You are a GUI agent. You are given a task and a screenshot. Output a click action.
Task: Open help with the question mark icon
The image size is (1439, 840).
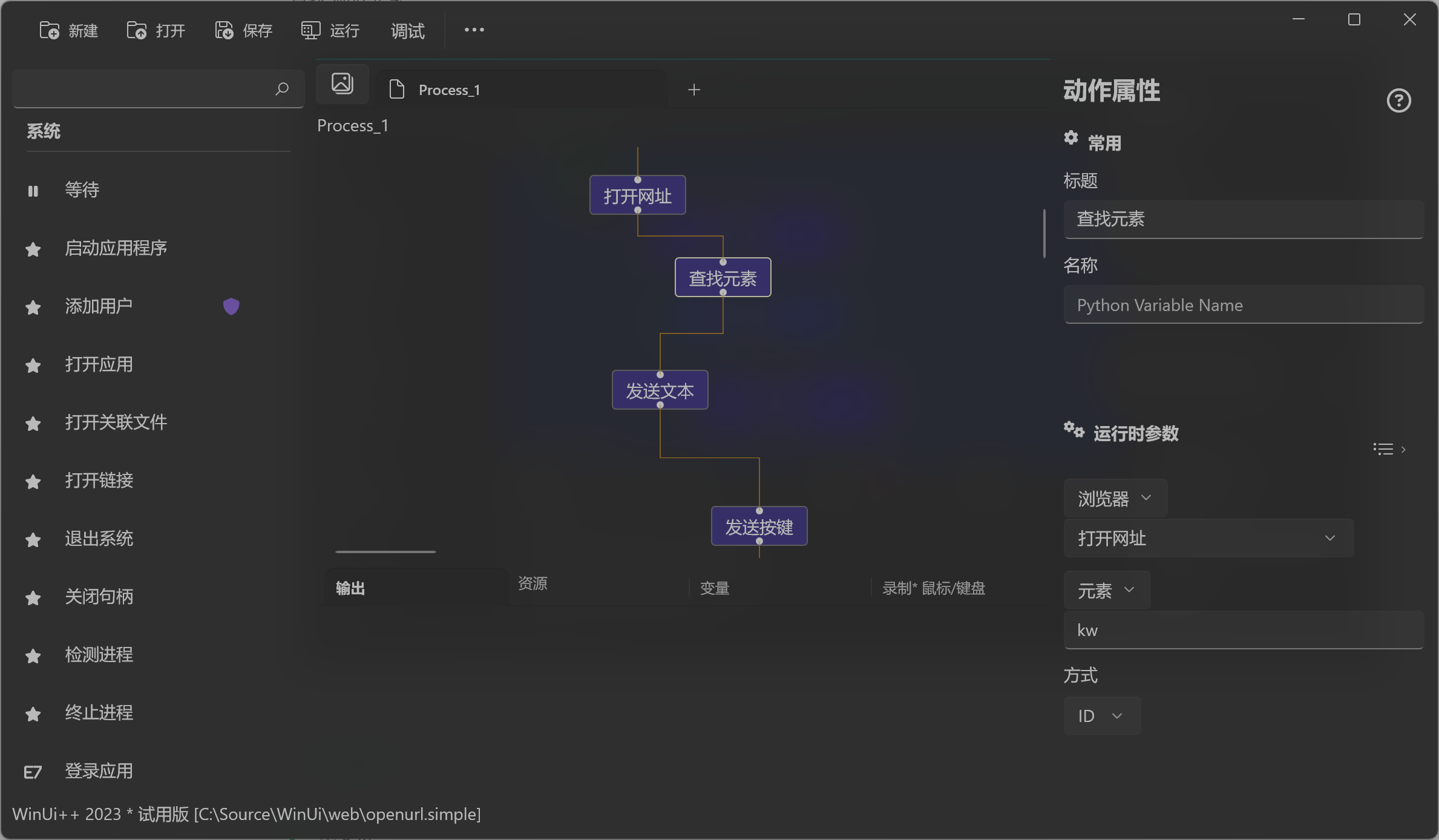point(1398,100)
